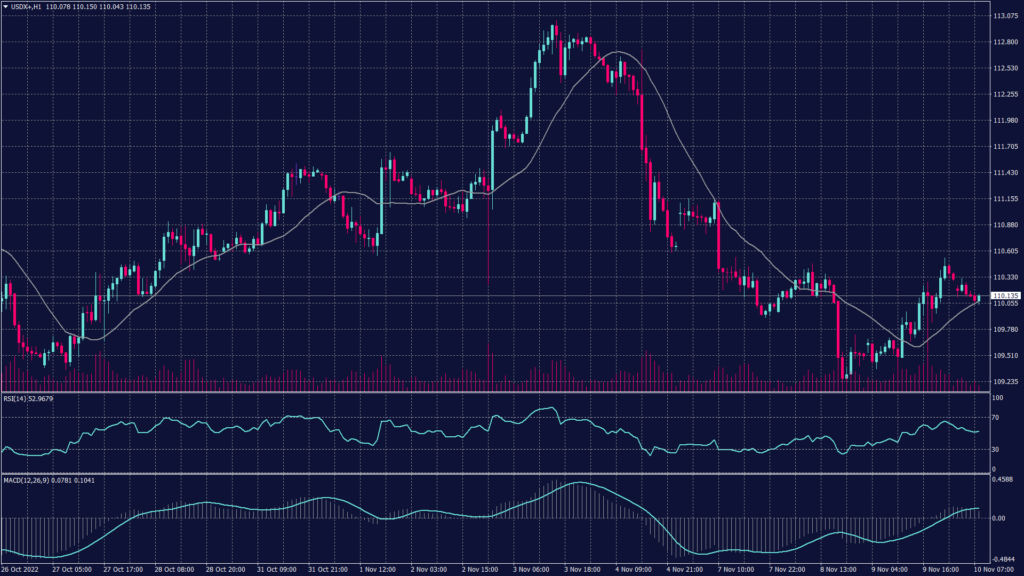Click the MACD 0.00 zero level label

pos(999,519)
